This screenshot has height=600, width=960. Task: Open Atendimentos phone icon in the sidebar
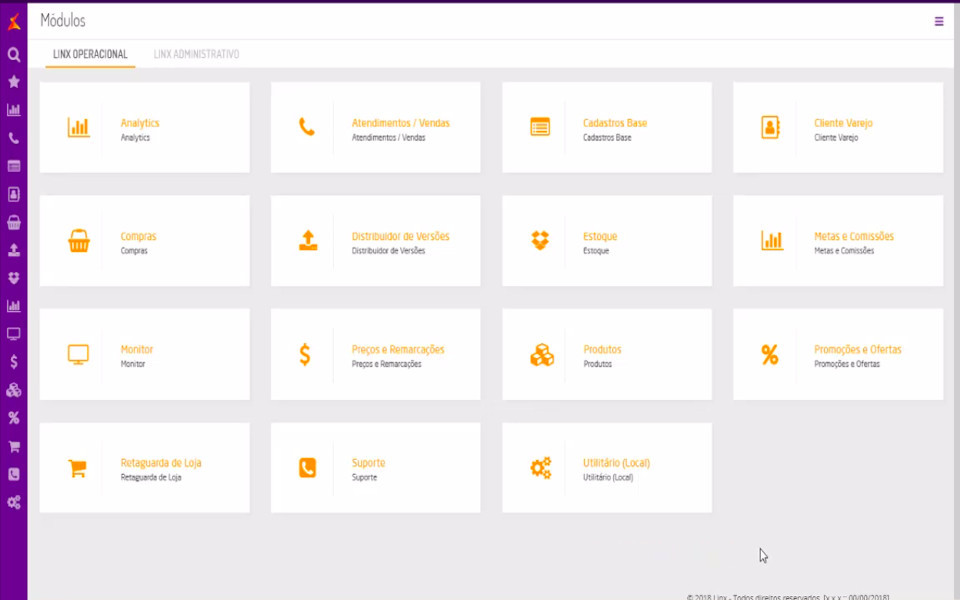[13, 138]
